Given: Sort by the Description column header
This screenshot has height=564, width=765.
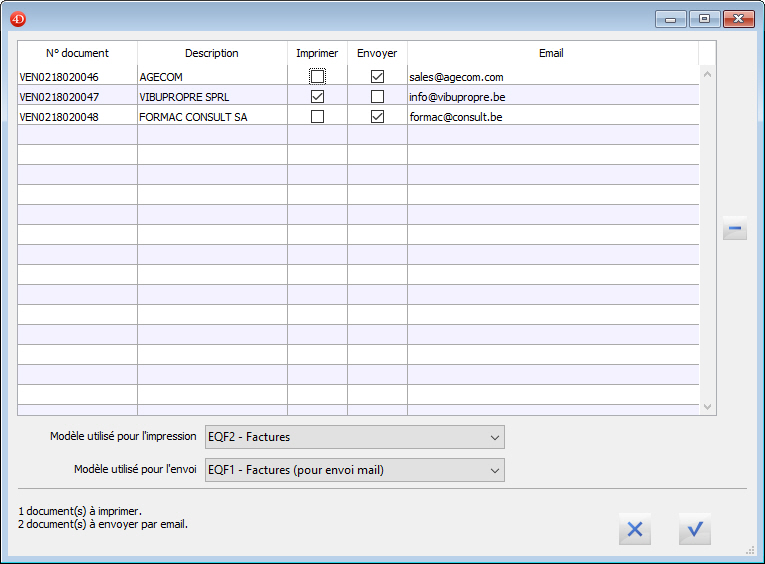Looking at the screenshot, I should [x=212, y=53].
